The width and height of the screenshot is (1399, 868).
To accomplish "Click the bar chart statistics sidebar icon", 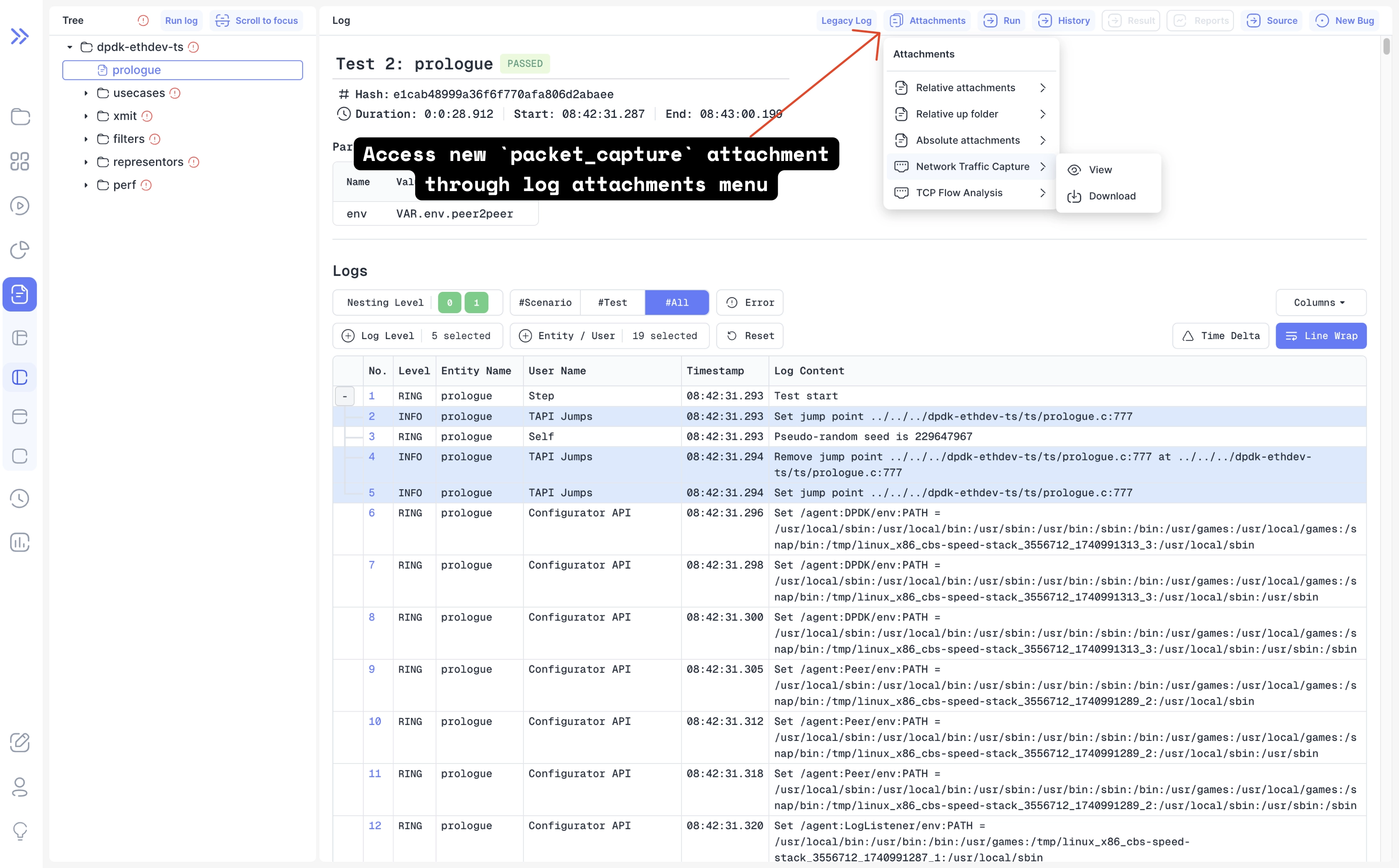I will 20,542.
